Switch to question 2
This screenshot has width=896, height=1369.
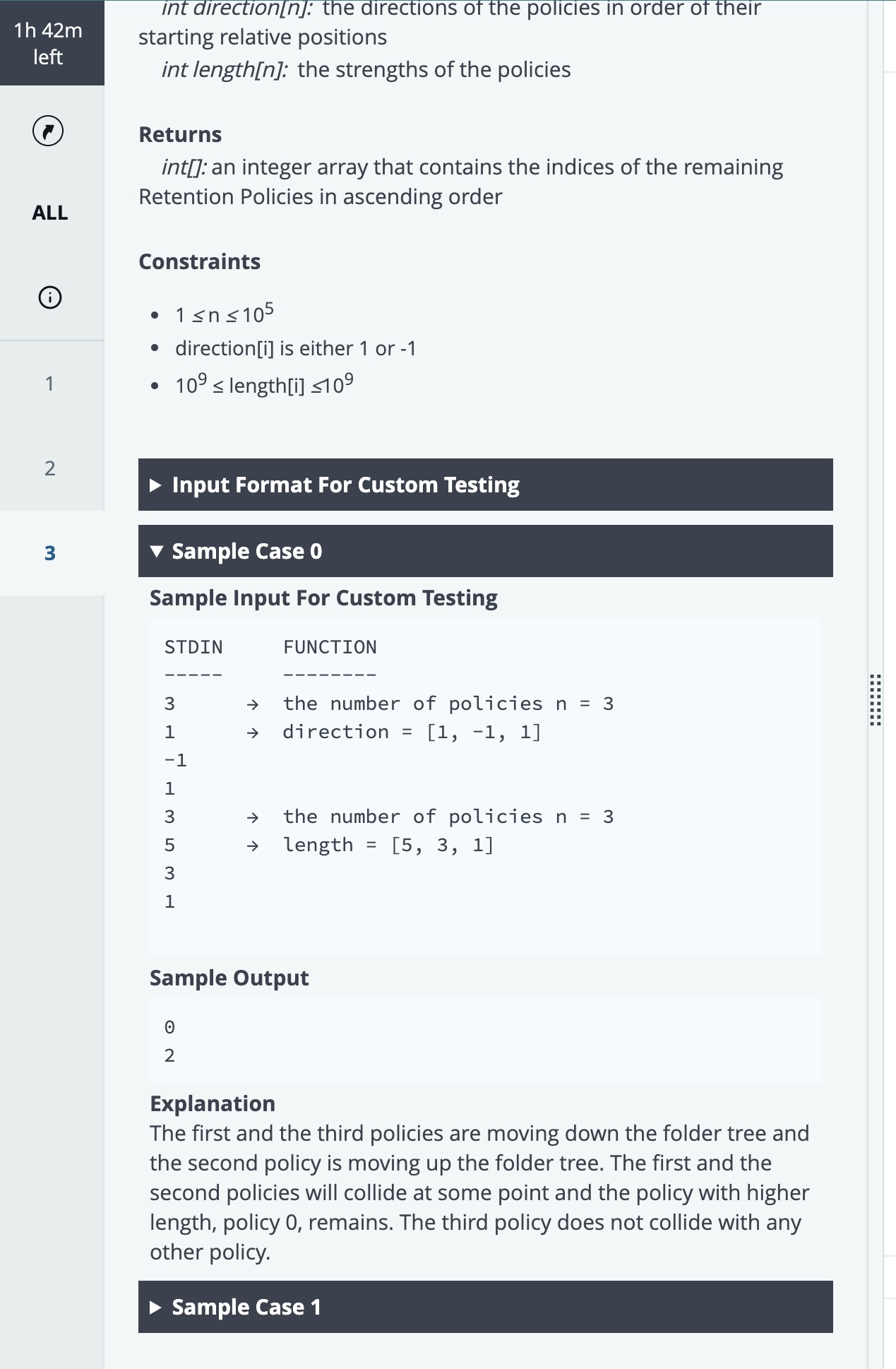[49, 468]
